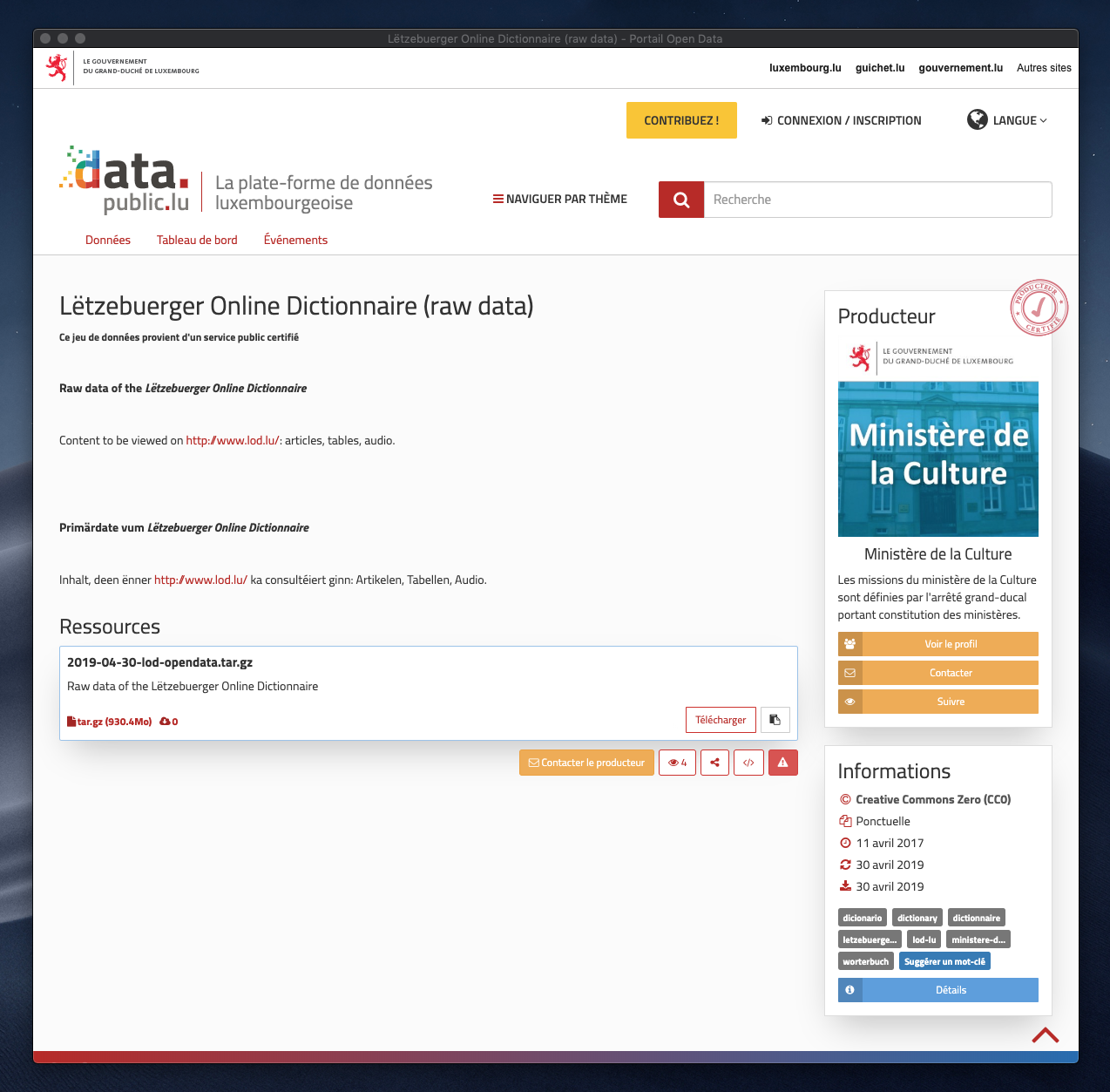
Task: Click the Producteur certifié stamp badge
Action: (1039, 308)
